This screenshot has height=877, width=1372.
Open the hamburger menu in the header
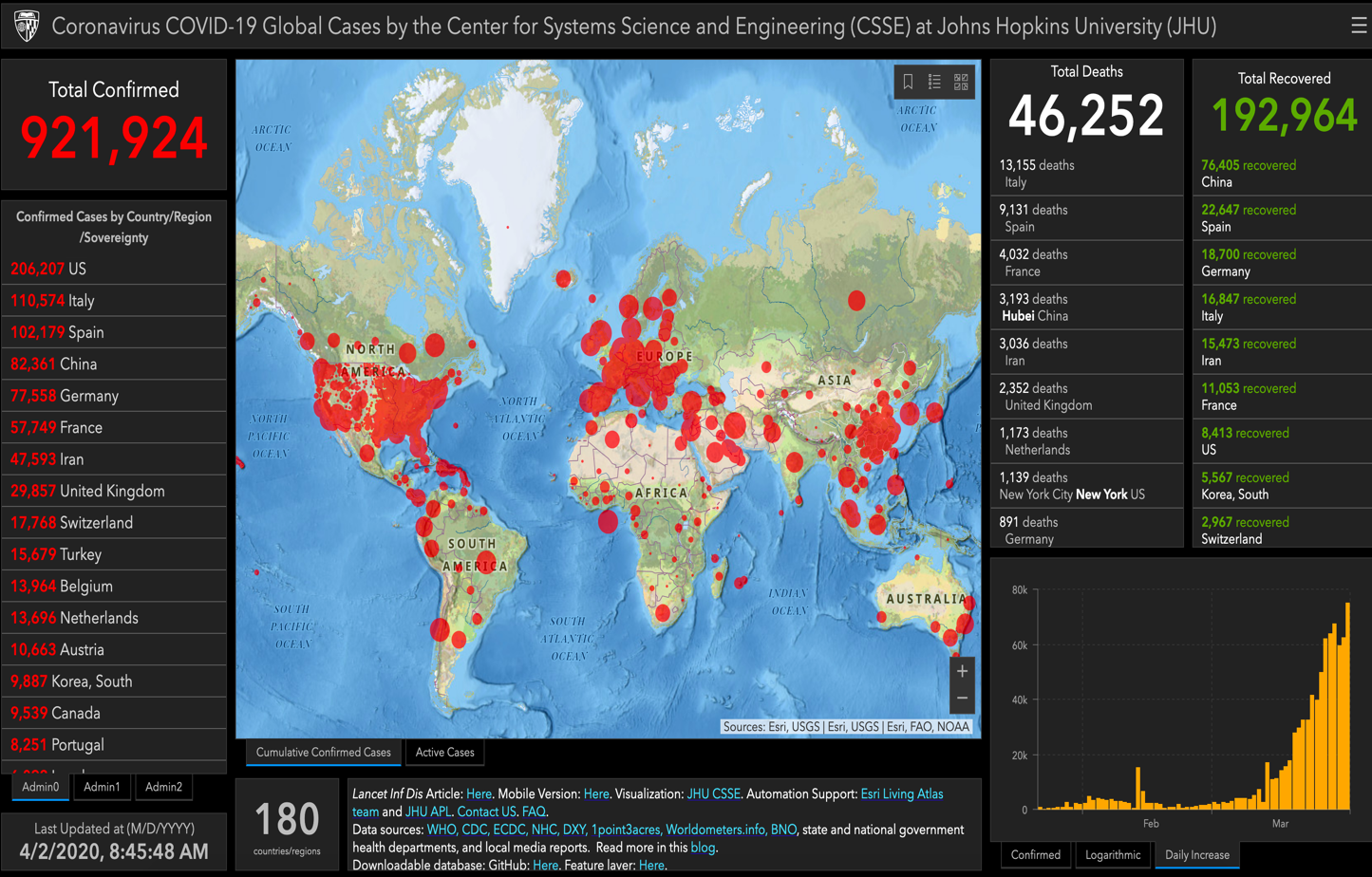pyautogui.click(x=1359, y=26)
